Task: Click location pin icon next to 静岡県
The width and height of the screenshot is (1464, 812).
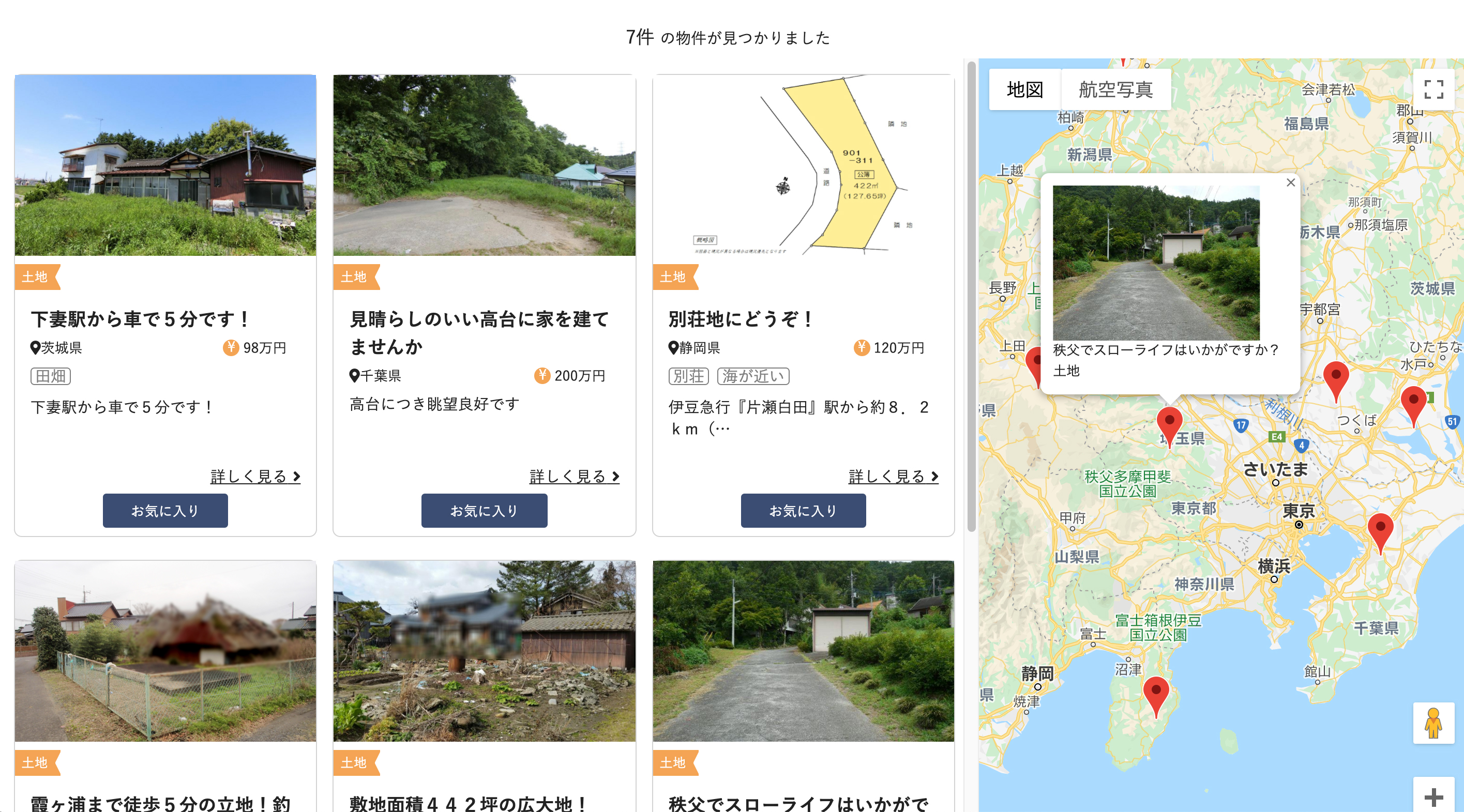Action: point(673,348)
